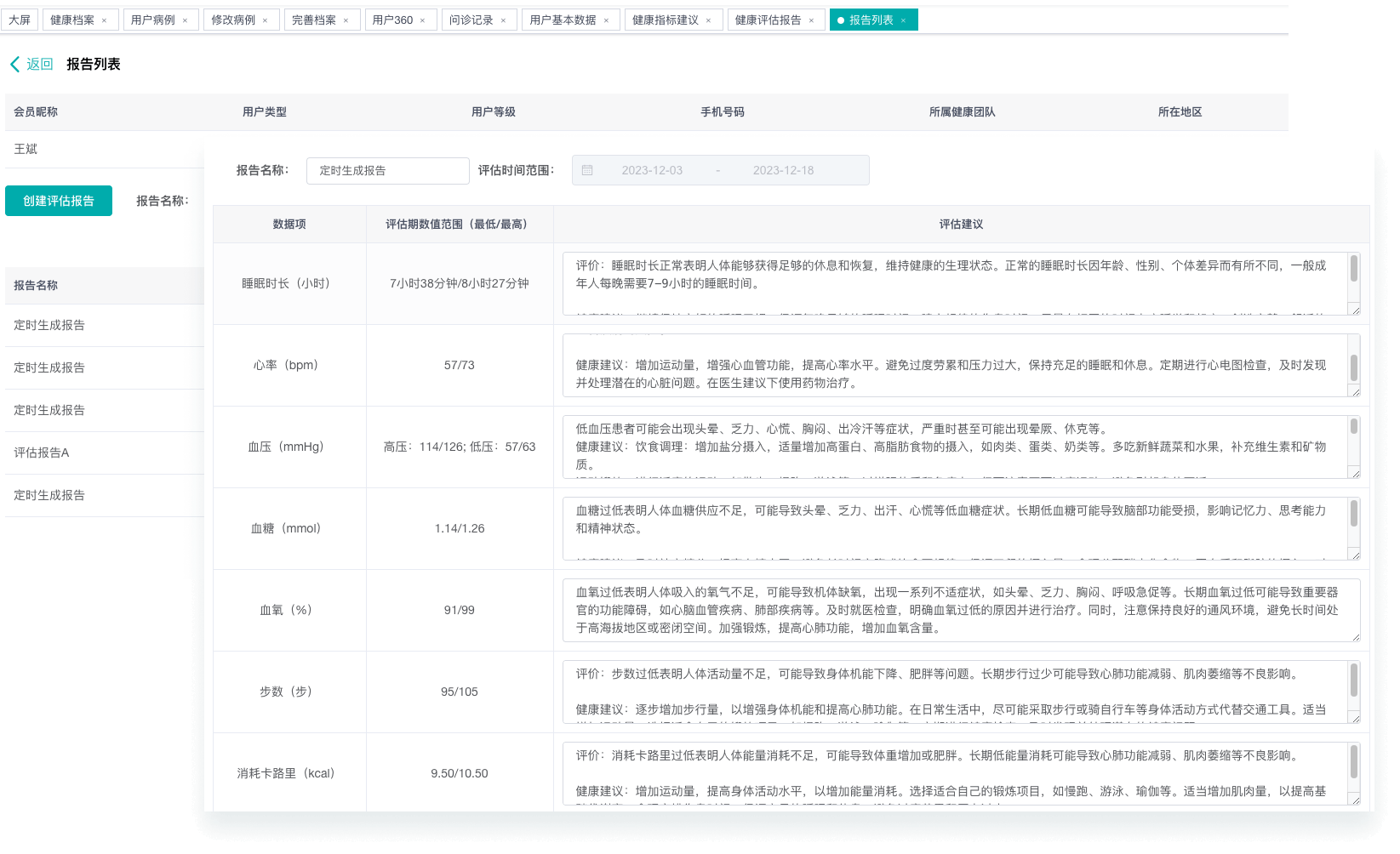Close the 健康评估报告 tab
The image size is (1400, 854).
[811, 20]
